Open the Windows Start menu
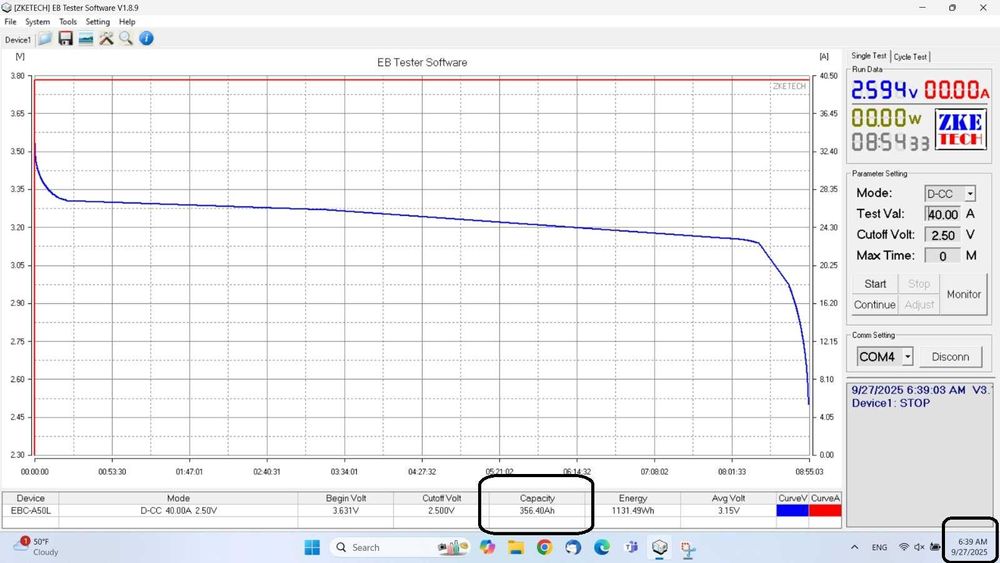The width and height of the screenshot is (1000, 563). tap(312, 547)
